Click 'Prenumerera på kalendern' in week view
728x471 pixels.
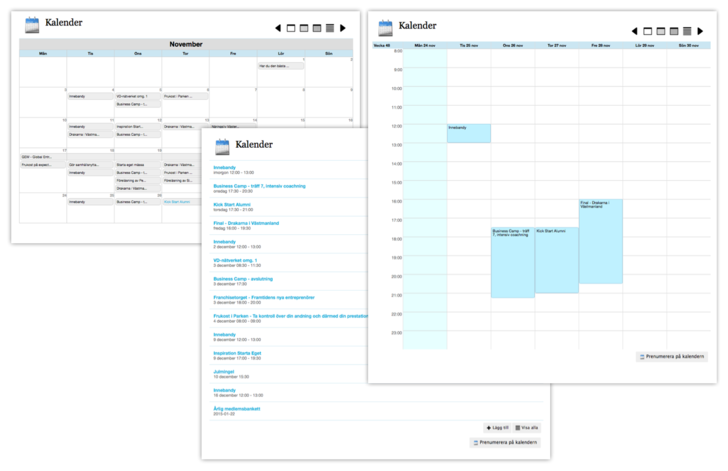(x=672, y=356)
